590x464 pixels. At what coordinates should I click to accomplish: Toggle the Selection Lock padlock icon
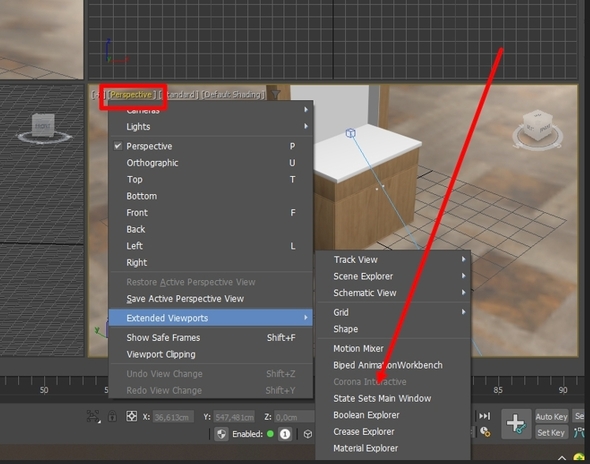112,416
